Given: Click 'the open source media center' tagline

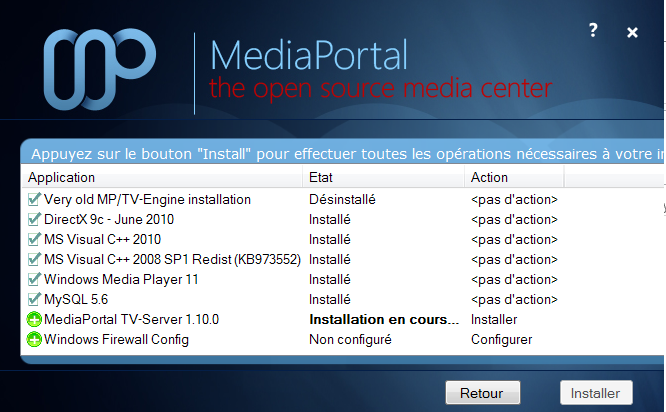Looking at the screenshot, I should coord(380,88).
